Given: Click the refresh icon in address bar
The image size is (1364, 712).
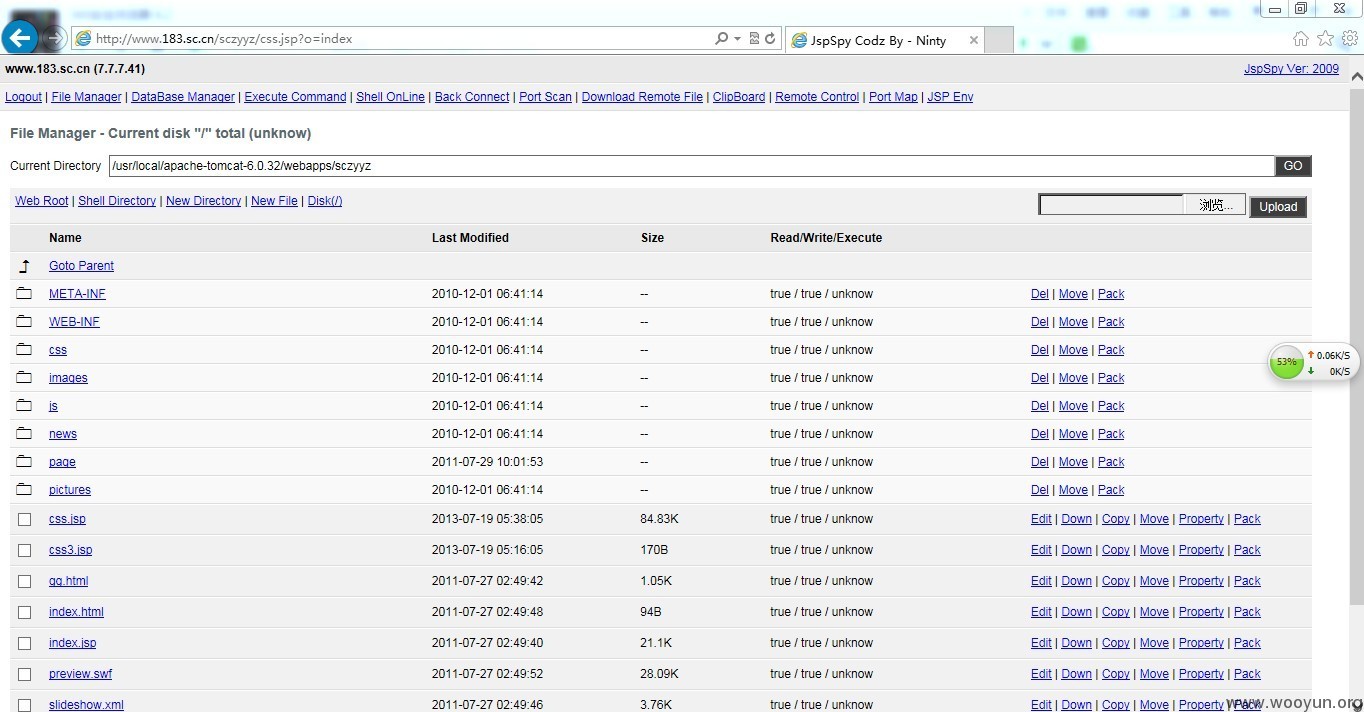Looking at the screenshot, I should pyautogui.click(x=770, y=39).
